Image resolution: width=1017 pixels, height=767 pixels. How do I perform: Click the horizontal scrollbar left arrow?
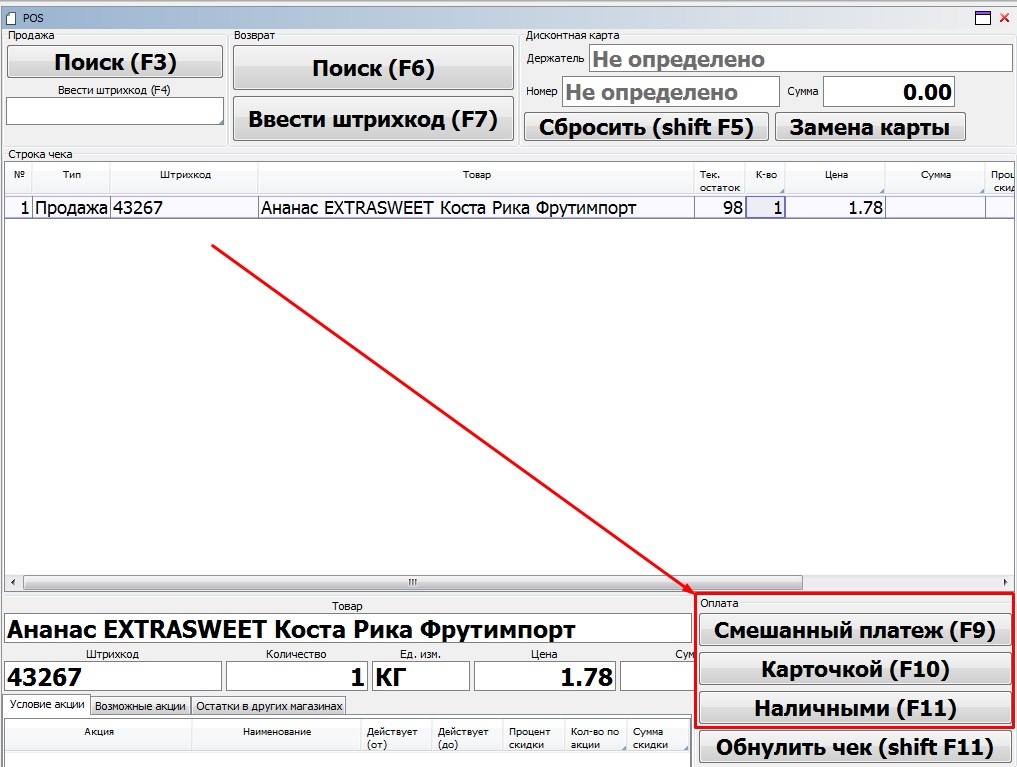13,582
